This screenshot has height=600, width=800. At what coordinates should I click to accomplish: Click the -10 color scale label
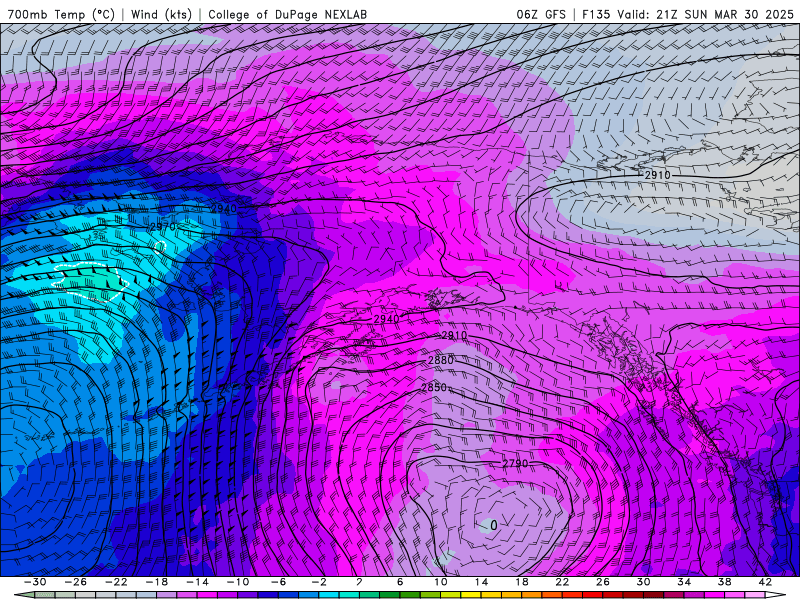click(x=238, y=582)
